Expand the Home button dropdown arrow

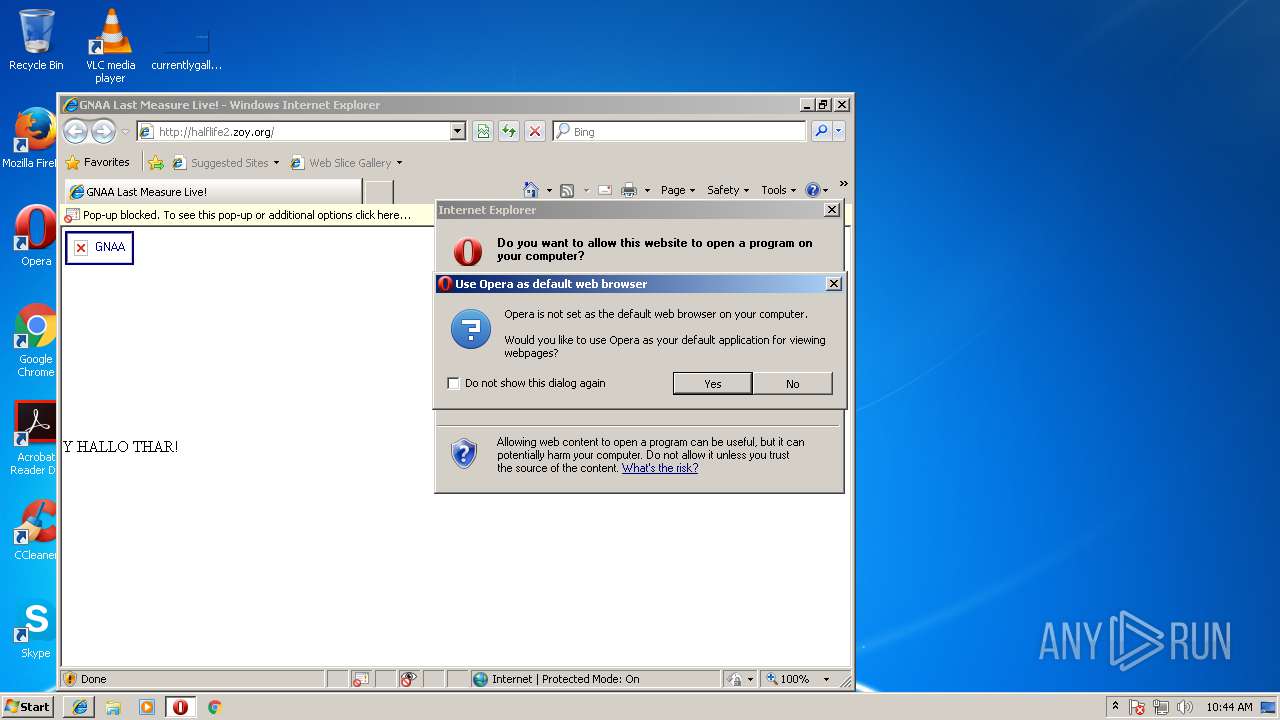pyautogui.click(x=547, y=190)
